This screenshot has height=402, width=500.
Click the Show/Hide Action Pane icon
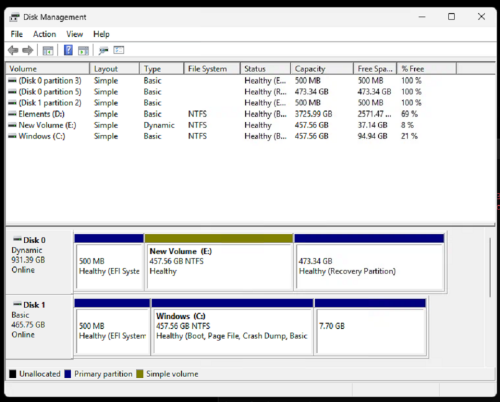point(83,51)
